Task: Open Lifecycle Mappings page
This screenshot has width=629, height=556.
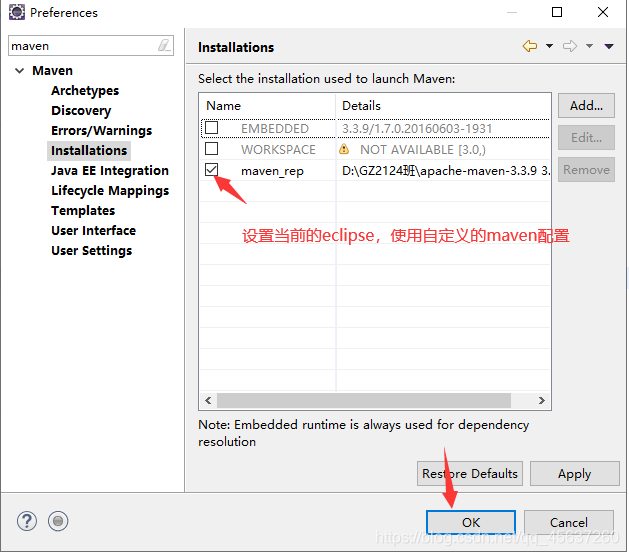Action: (x=110, y=191)
